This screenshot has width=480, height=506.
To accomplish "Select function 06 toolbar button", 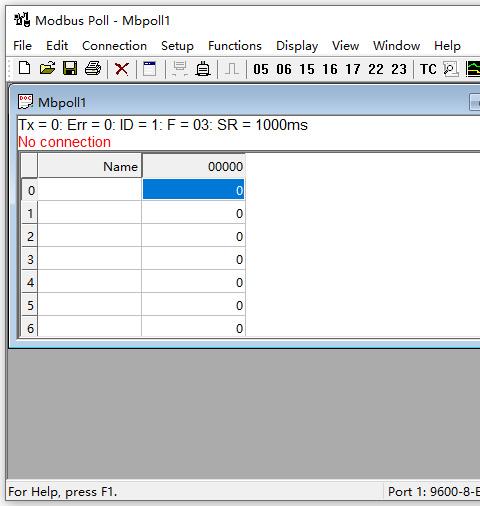I will (284, 69).
